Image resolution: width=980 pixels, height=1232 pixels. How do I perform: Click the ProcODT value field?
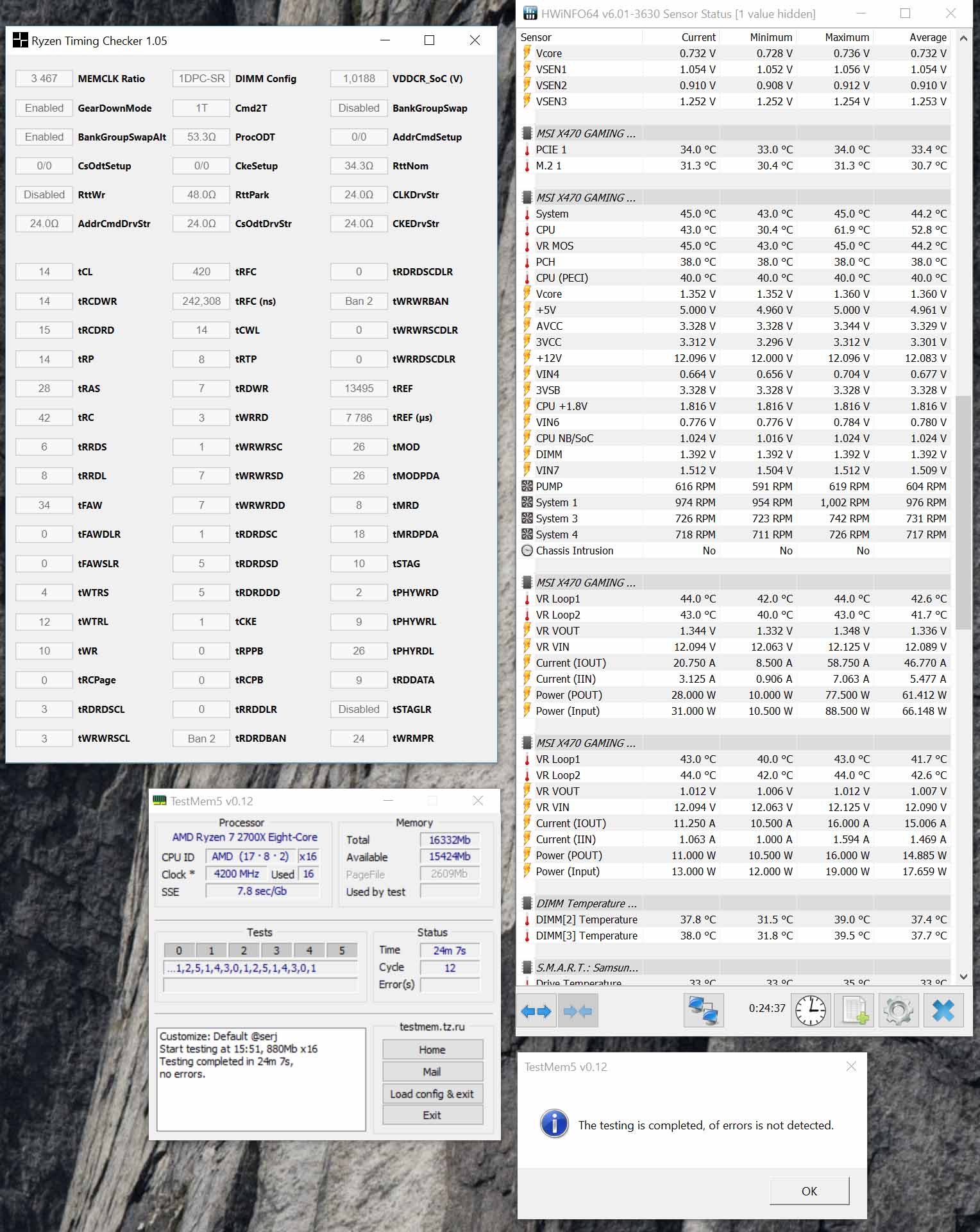pos(201,137)
